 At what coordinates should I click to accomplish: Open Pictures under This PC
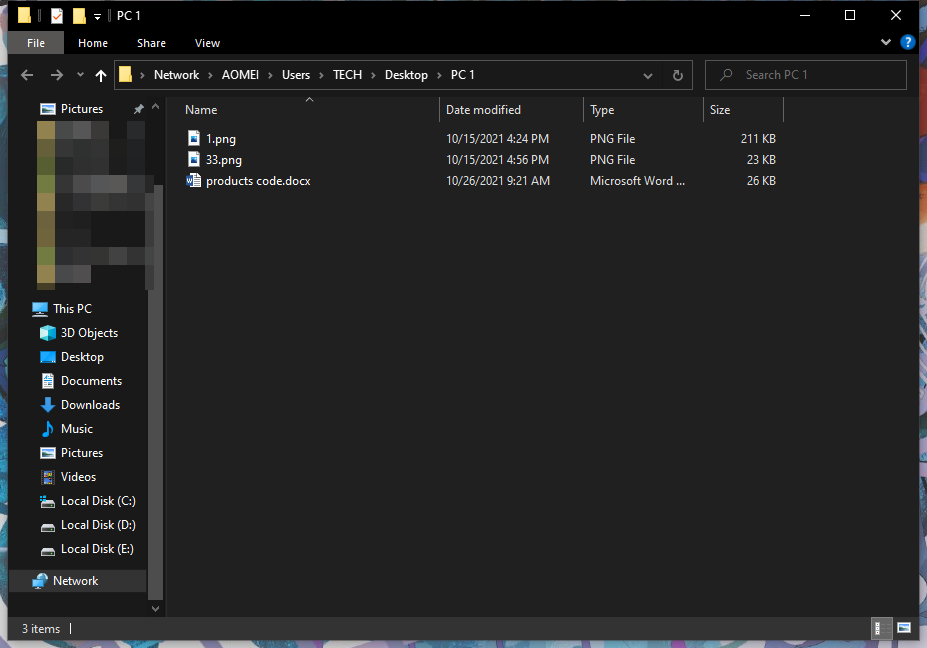click(x=82, y=453)
